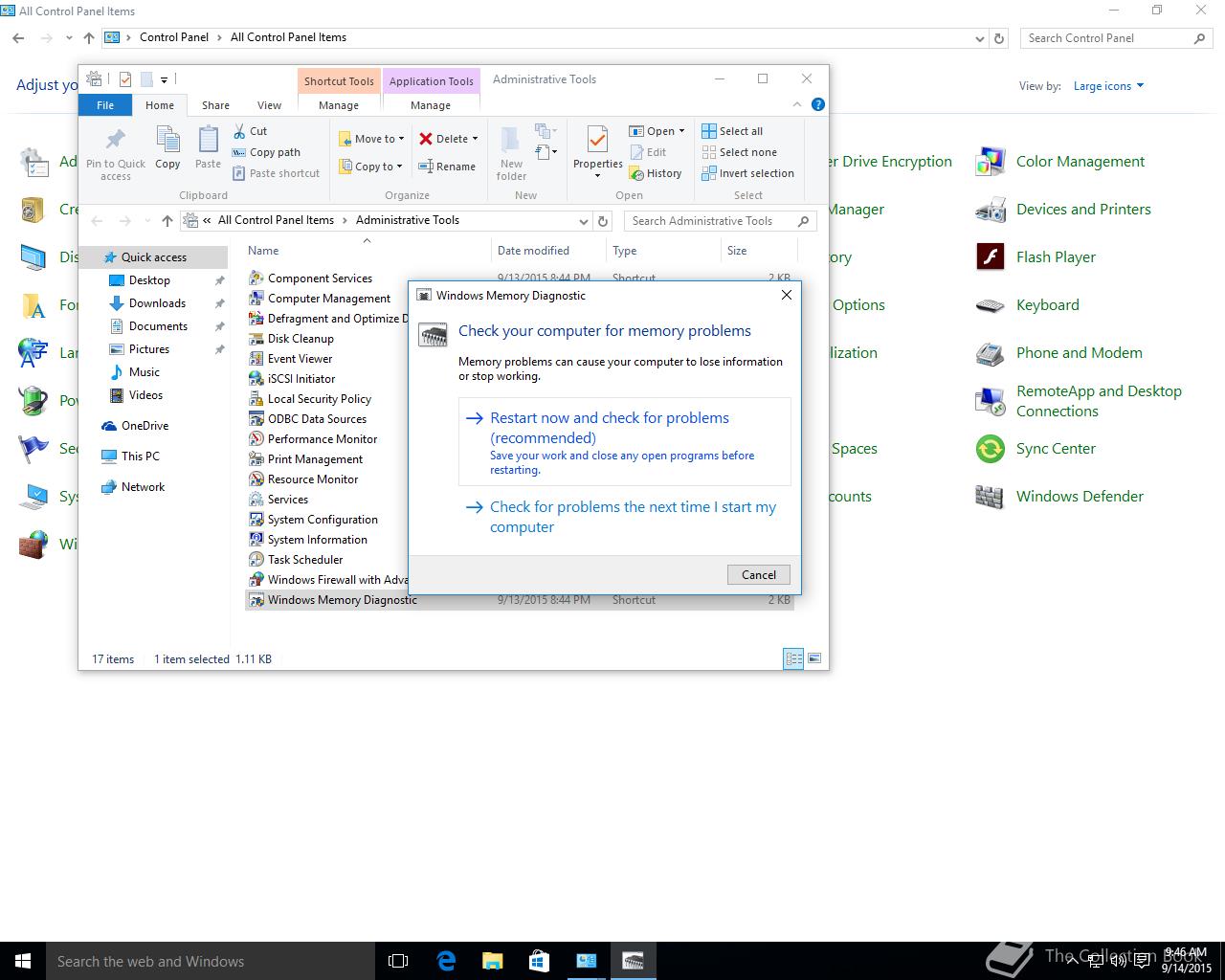This screenshot has width=1225, height=980.
Task: Select Resource Monitor item
Action: click(313, 479)
